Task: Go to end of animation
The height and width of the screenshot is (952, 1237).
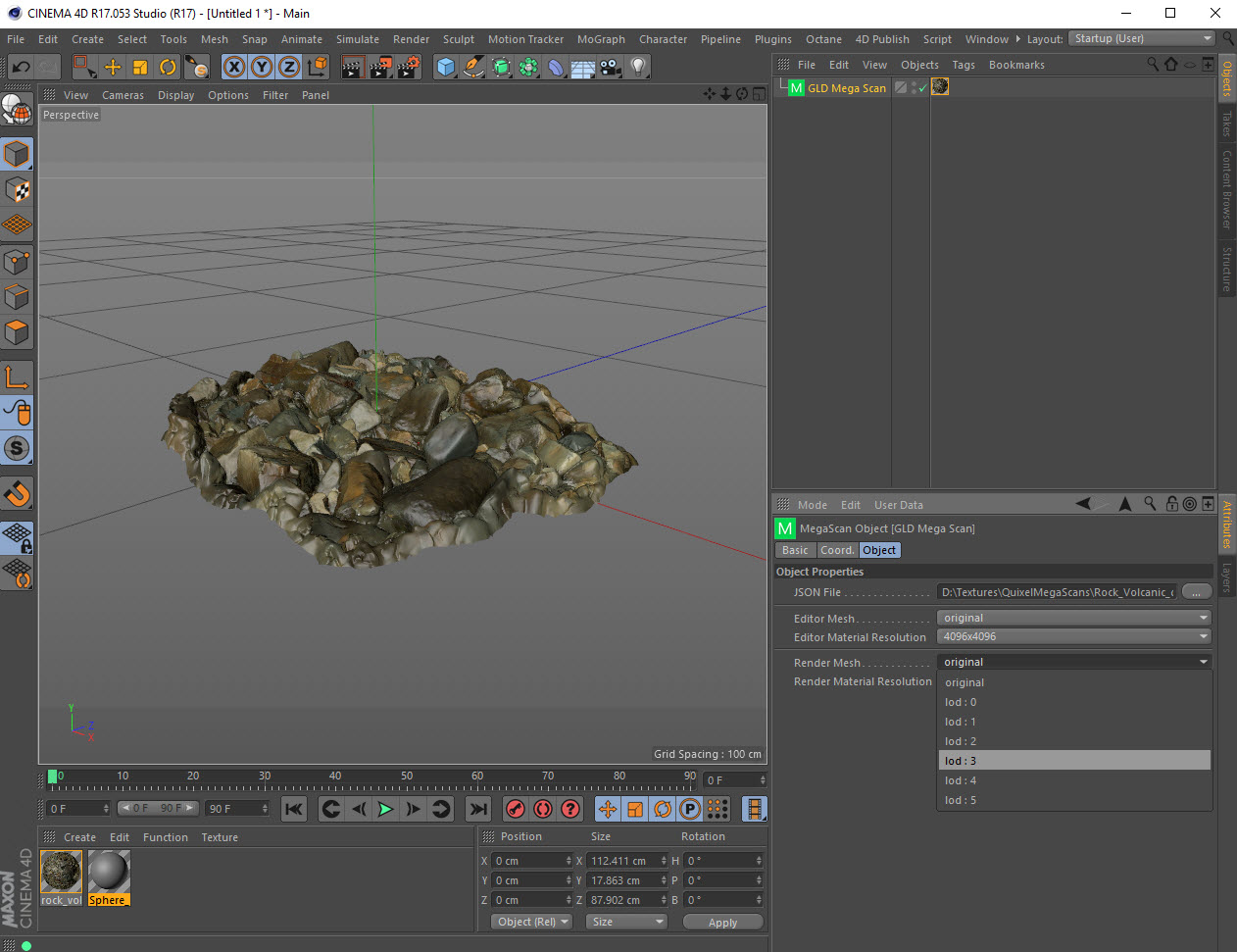Action: pyautogui.click(x=477, y=809)
